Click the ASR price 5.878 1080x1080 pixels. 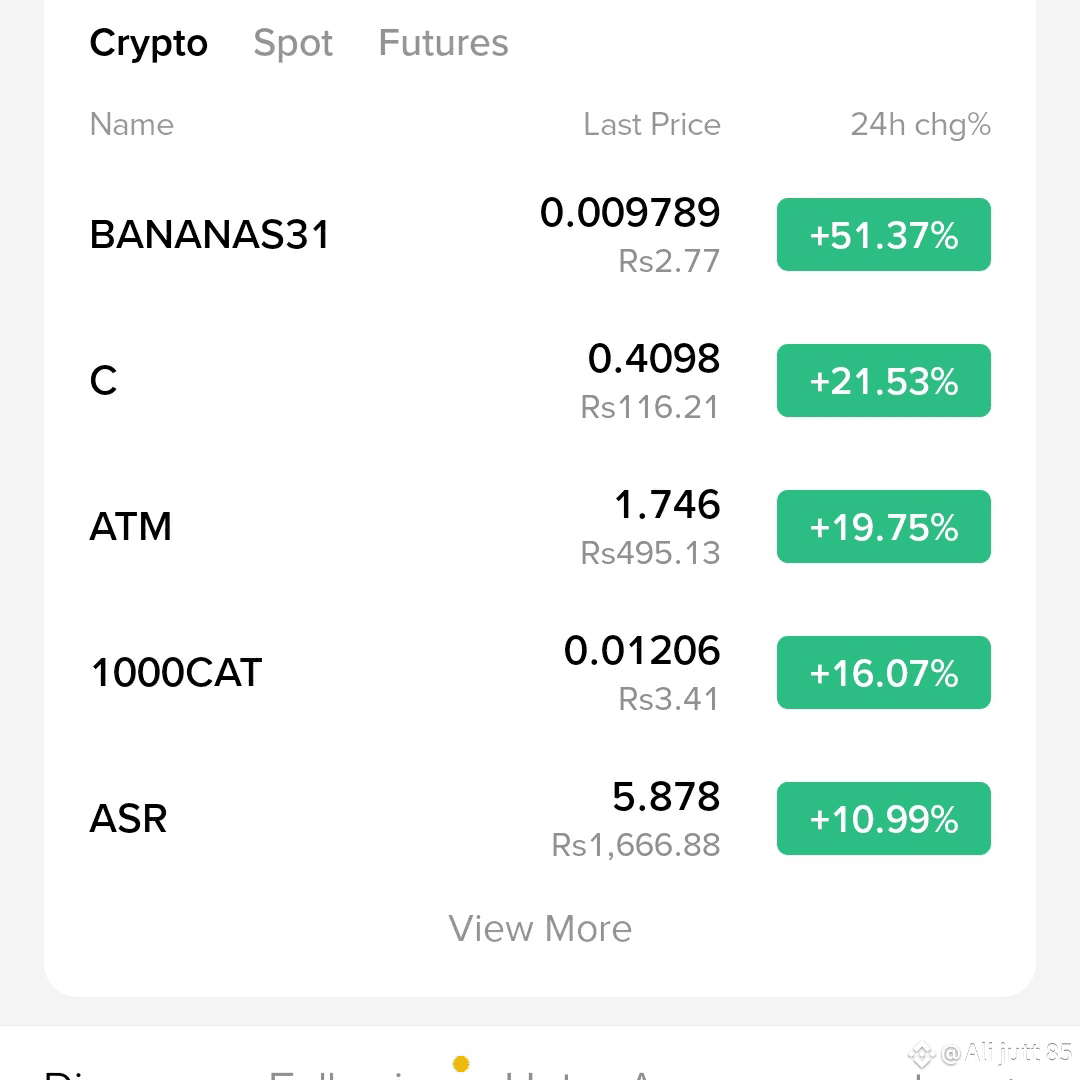pyautogui.click(x=666, y=796)
